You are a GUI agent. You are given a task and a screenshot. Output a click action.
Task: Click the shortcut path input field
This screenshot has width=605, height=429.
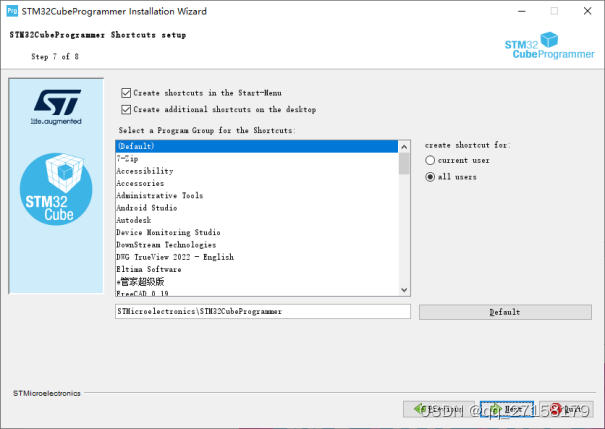(x=263, y=311)
